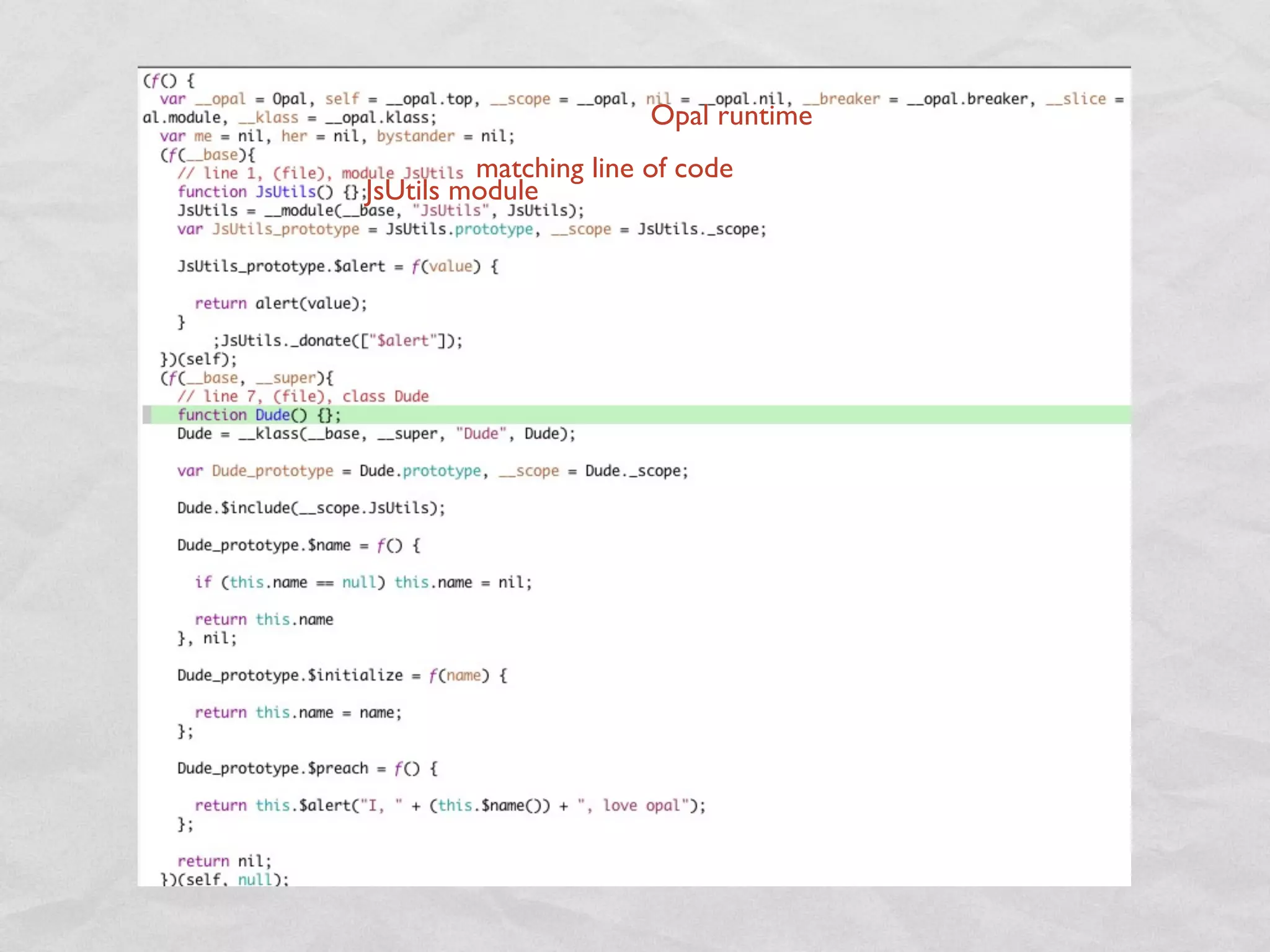Viewport: 1270px width, 952px height.
Task: Click the line 'if (this.name == null) this.name = nil;'
Action: (363, 582)
